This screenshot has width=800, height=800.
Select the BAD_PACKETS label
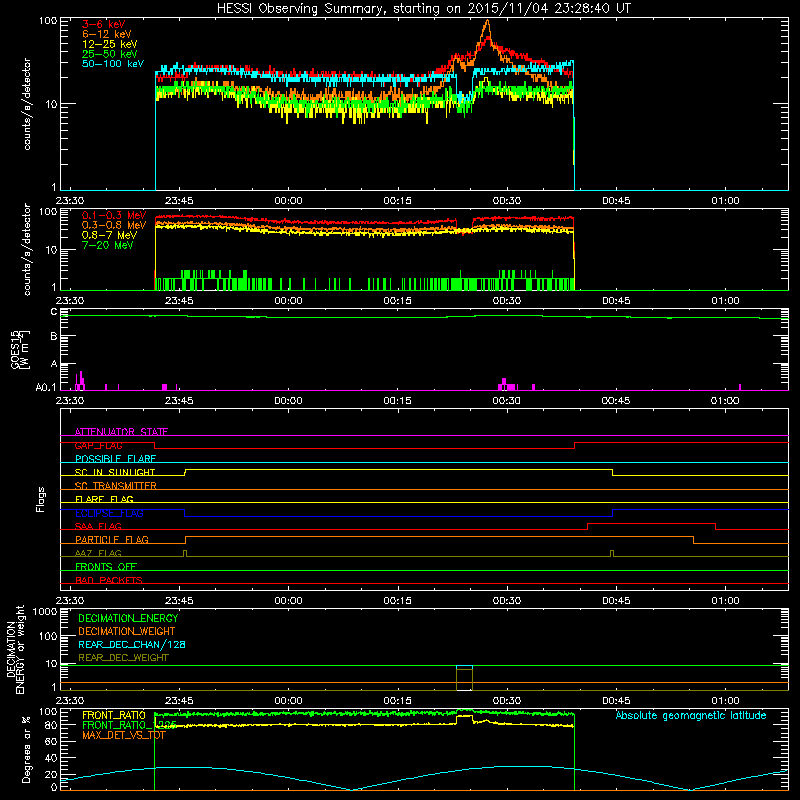pos(109,580)
